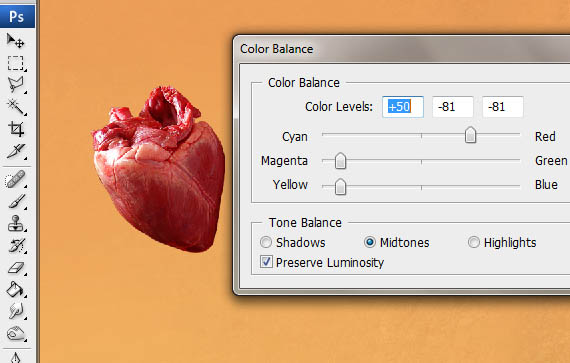This screenshot has width=570, height=363.
Task: Click the Magenta-Green slider handle
Action: coord(340,161)
